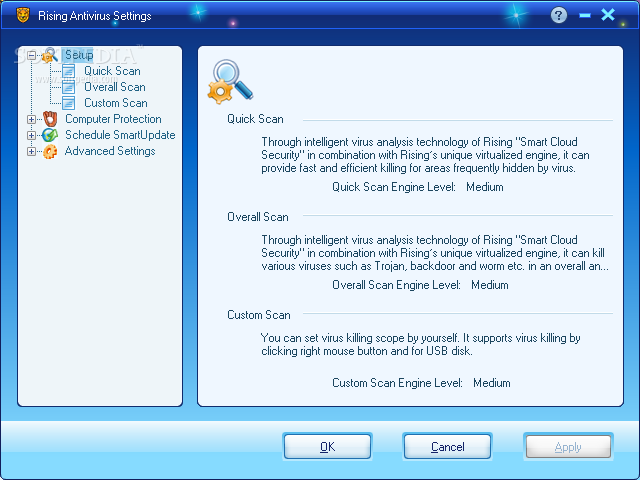The width and height of the screenshot is (640, 480).
Task: Select Computer Protection tree item
Action: 113,119
